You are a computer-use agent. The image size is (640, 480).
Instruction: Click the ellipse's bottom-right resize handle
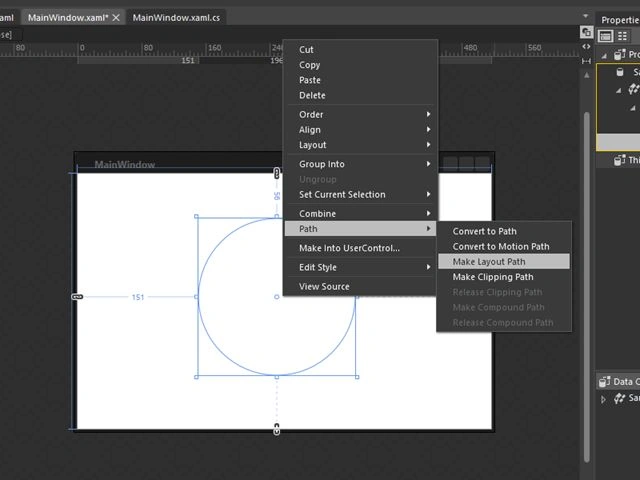click(x=357, y=377)
